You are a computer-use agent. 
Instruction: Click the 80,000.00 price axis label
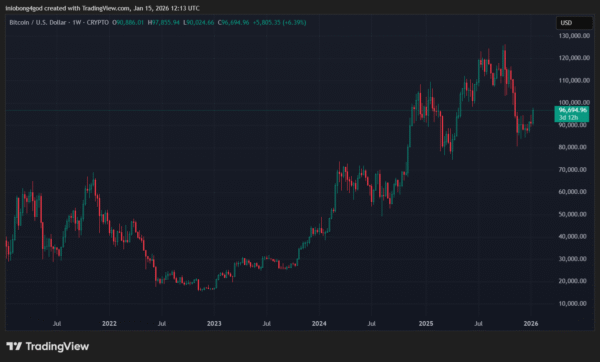(572, 147)
